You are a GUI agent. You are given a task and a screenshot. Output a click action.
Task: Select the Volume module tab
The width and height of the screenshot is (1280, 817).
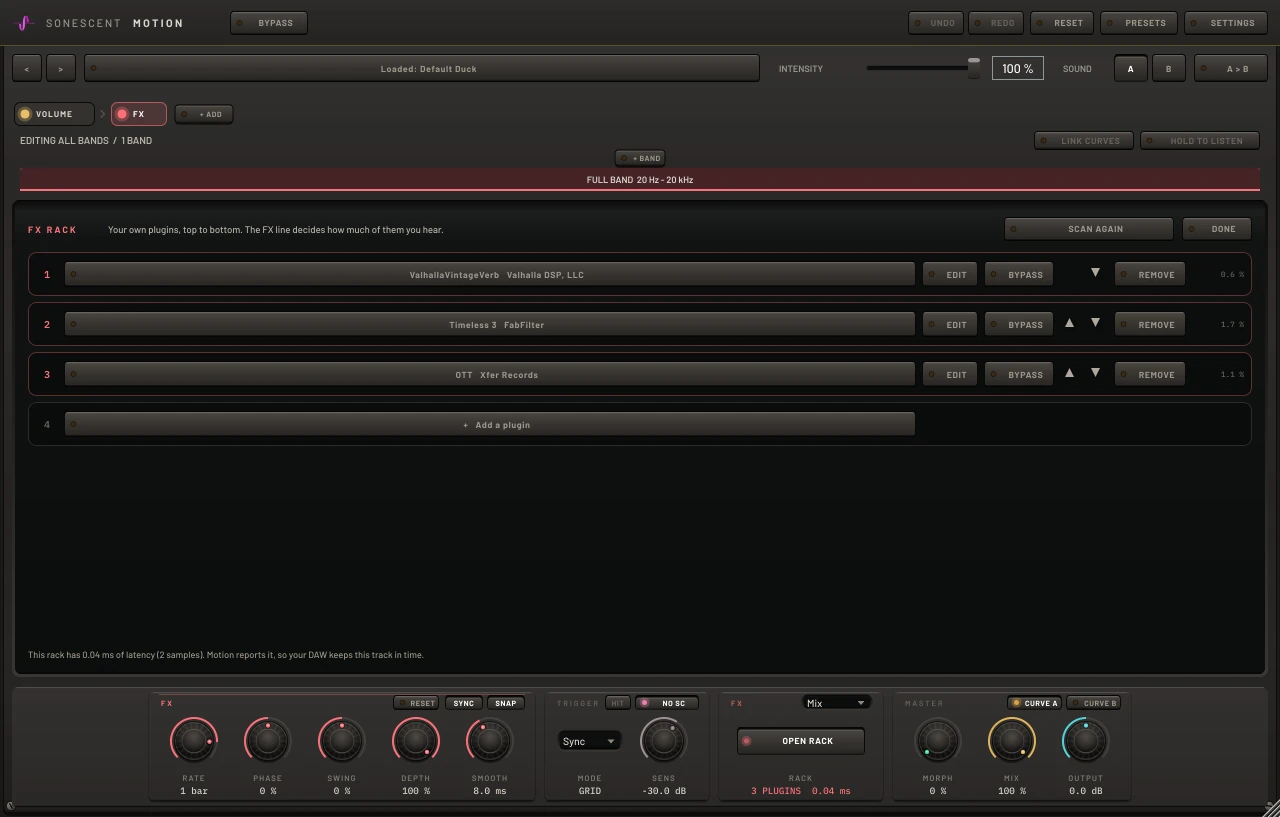(54, 114)
